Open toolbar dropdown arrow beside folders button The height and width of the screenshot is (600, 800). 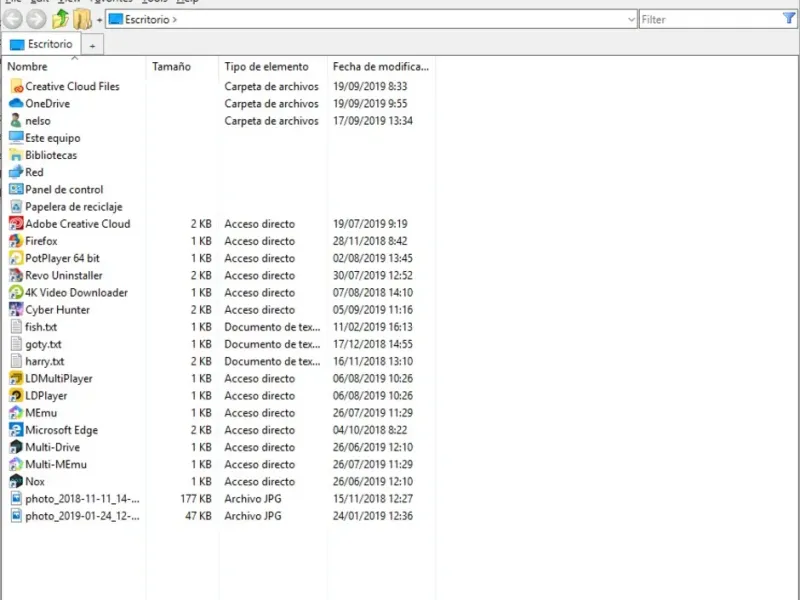point(99,20)
